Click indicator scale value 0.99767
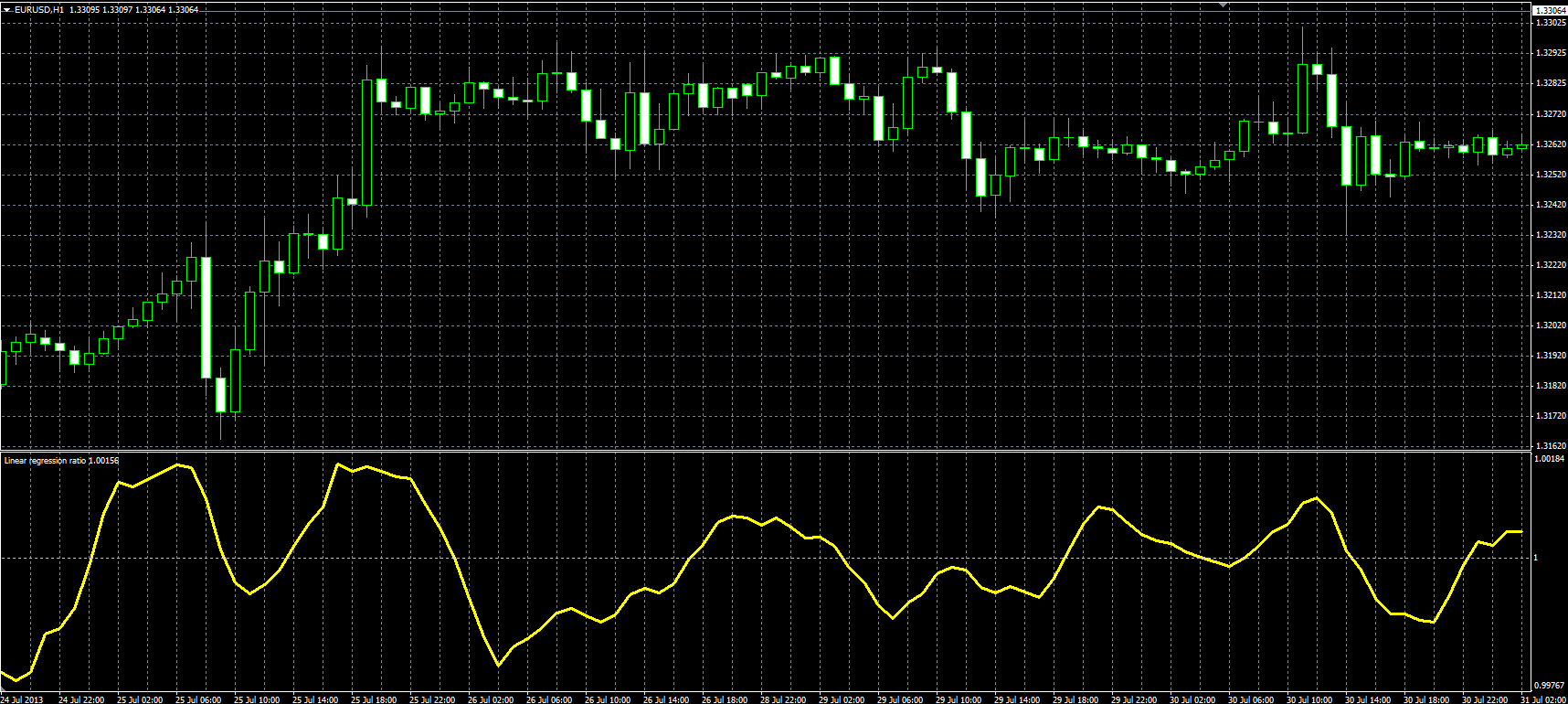The width and height of the screenshot is (1568, 704). (x=1550, y=685)
